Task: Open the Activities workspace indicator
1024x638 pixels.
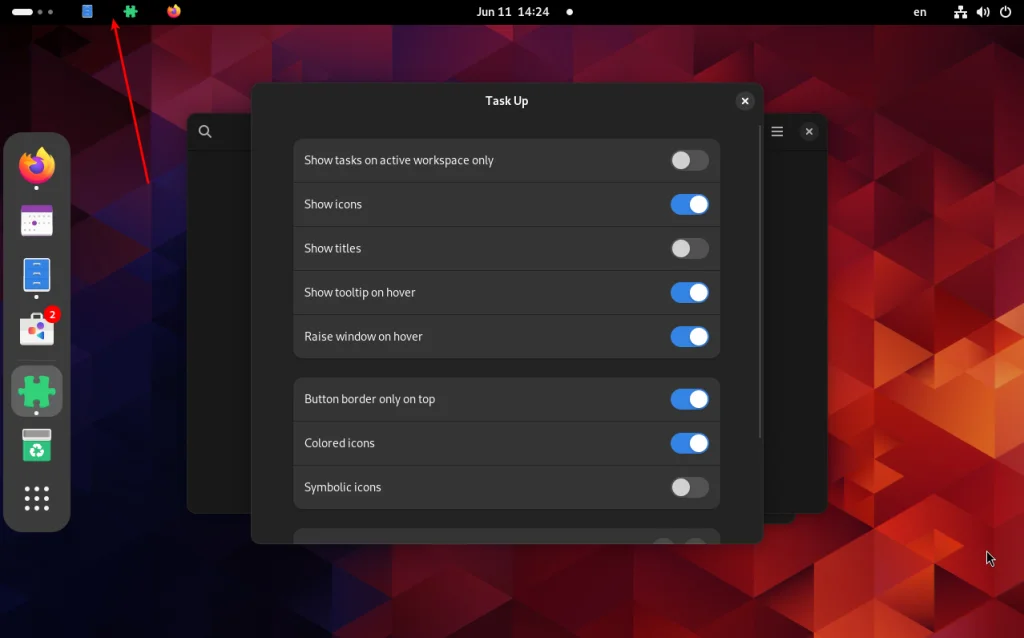Action: point(33,12)
